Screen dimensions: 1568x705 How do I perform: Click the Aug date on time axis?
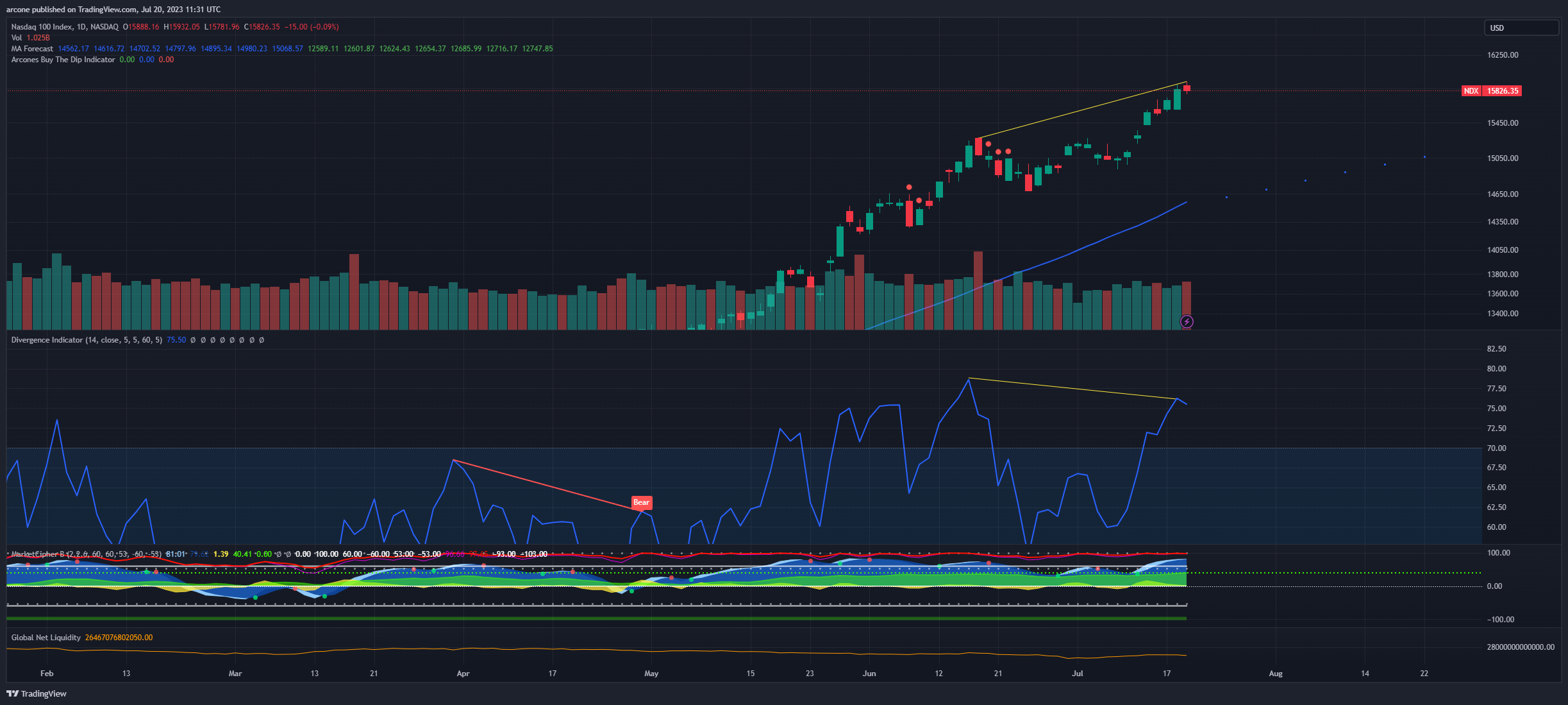tap(1276, 674)
